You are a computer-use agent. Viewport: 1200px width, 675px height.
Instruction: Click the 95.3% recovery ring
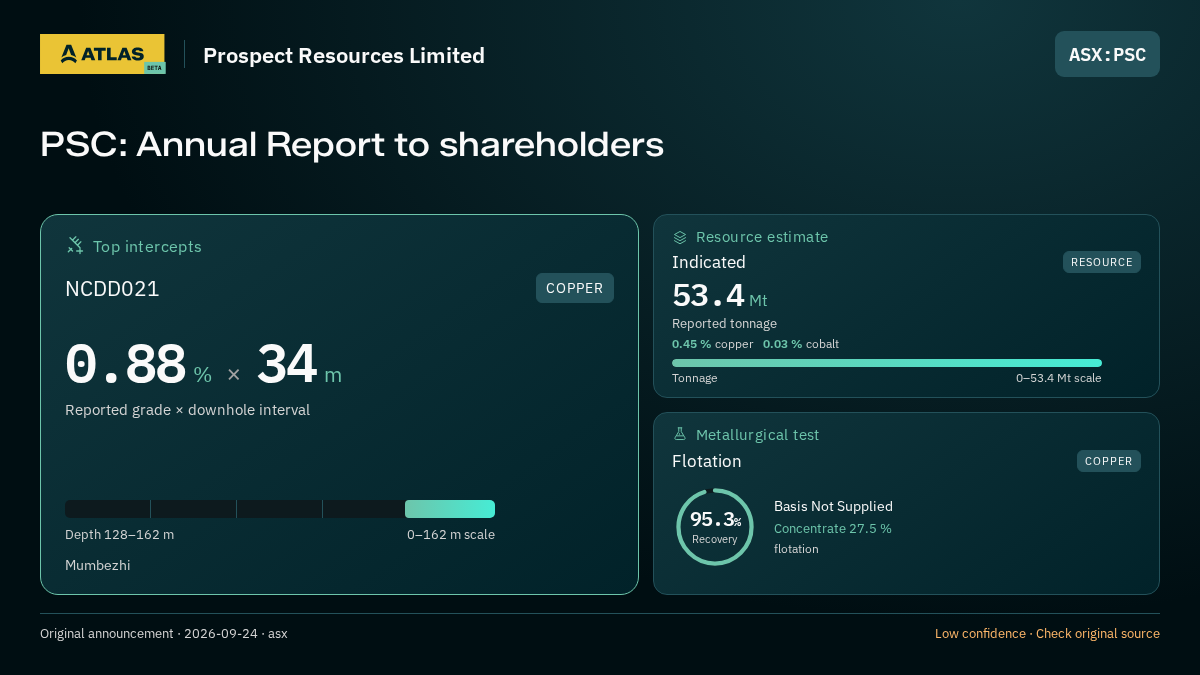(x=715, y=527)
